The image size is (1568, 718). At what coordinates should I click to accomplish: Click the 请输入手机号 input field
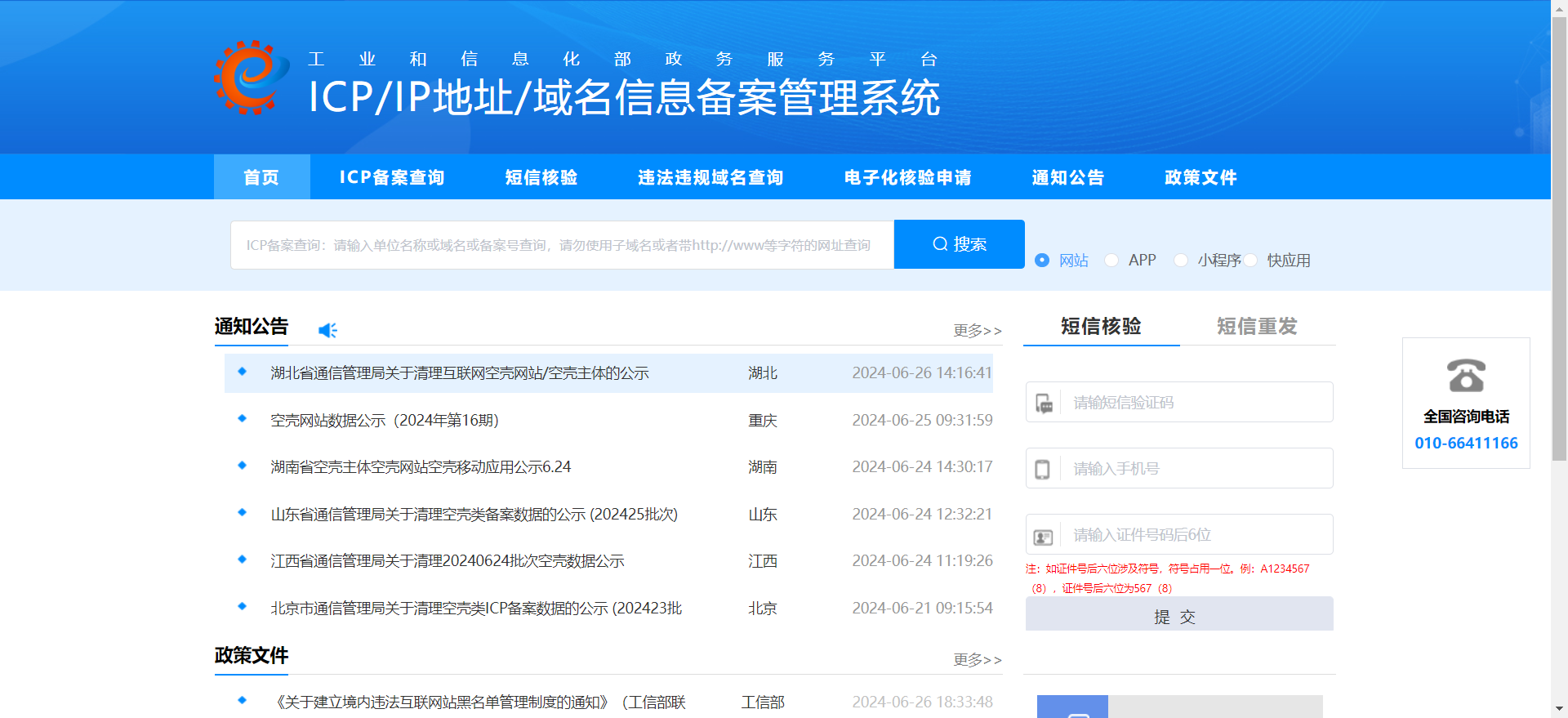[x=1179, y=468]
